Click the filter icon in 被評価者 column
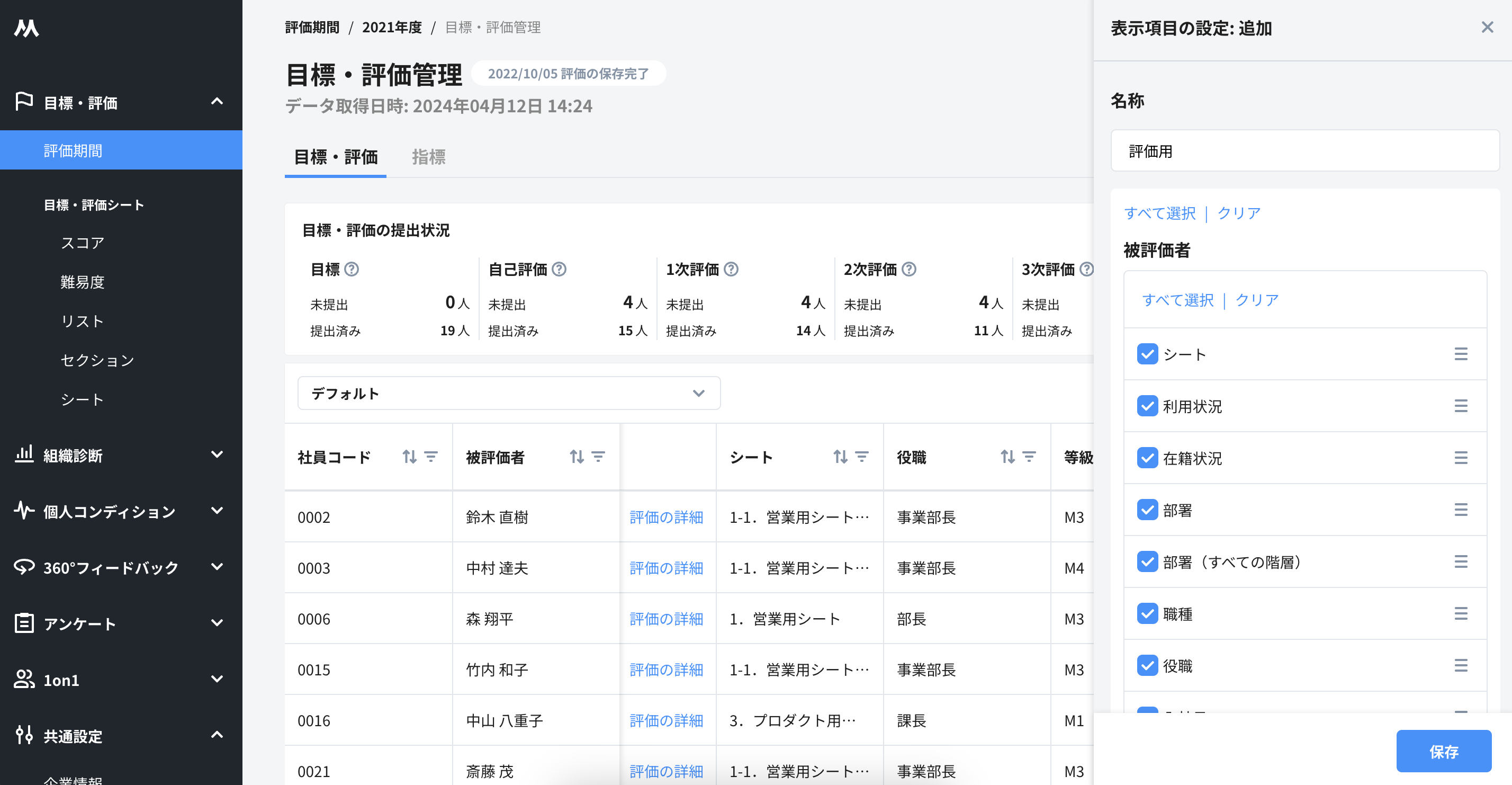The image size is (1512, 785). tap(598, 457)
